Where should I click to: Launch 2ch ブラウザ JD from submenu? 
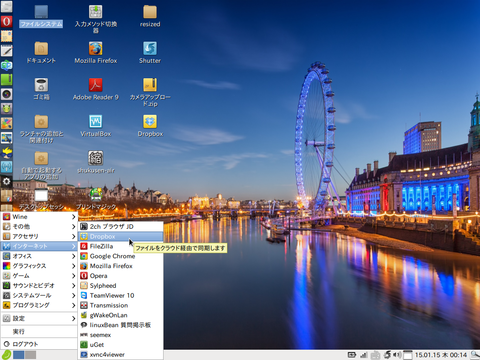click(x=121, y=227)
